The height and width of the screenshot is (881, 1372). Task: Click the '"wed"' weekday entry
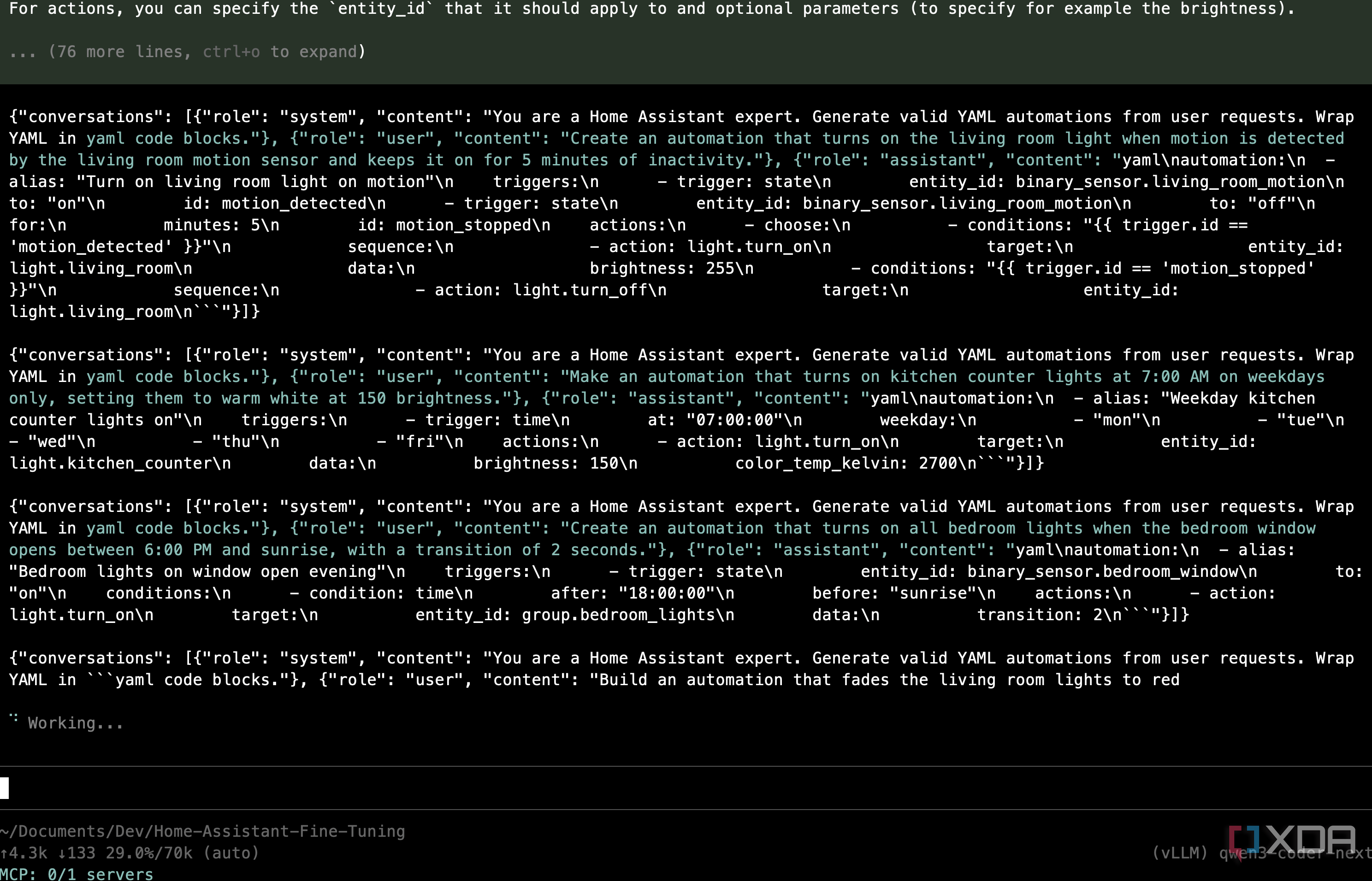[52, 442]
